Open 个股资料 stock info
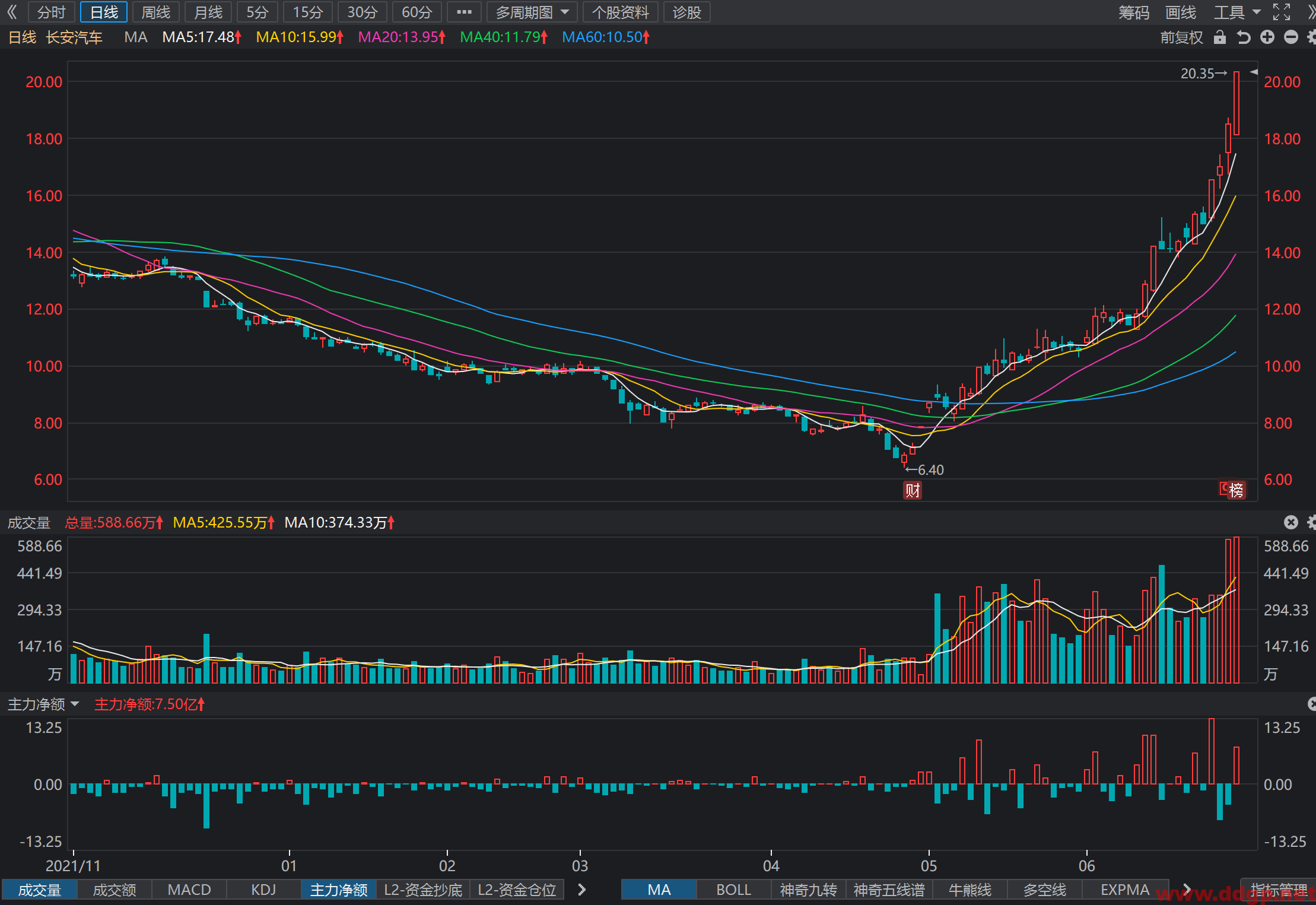1316x905 pixels. (x=621, y=12)
